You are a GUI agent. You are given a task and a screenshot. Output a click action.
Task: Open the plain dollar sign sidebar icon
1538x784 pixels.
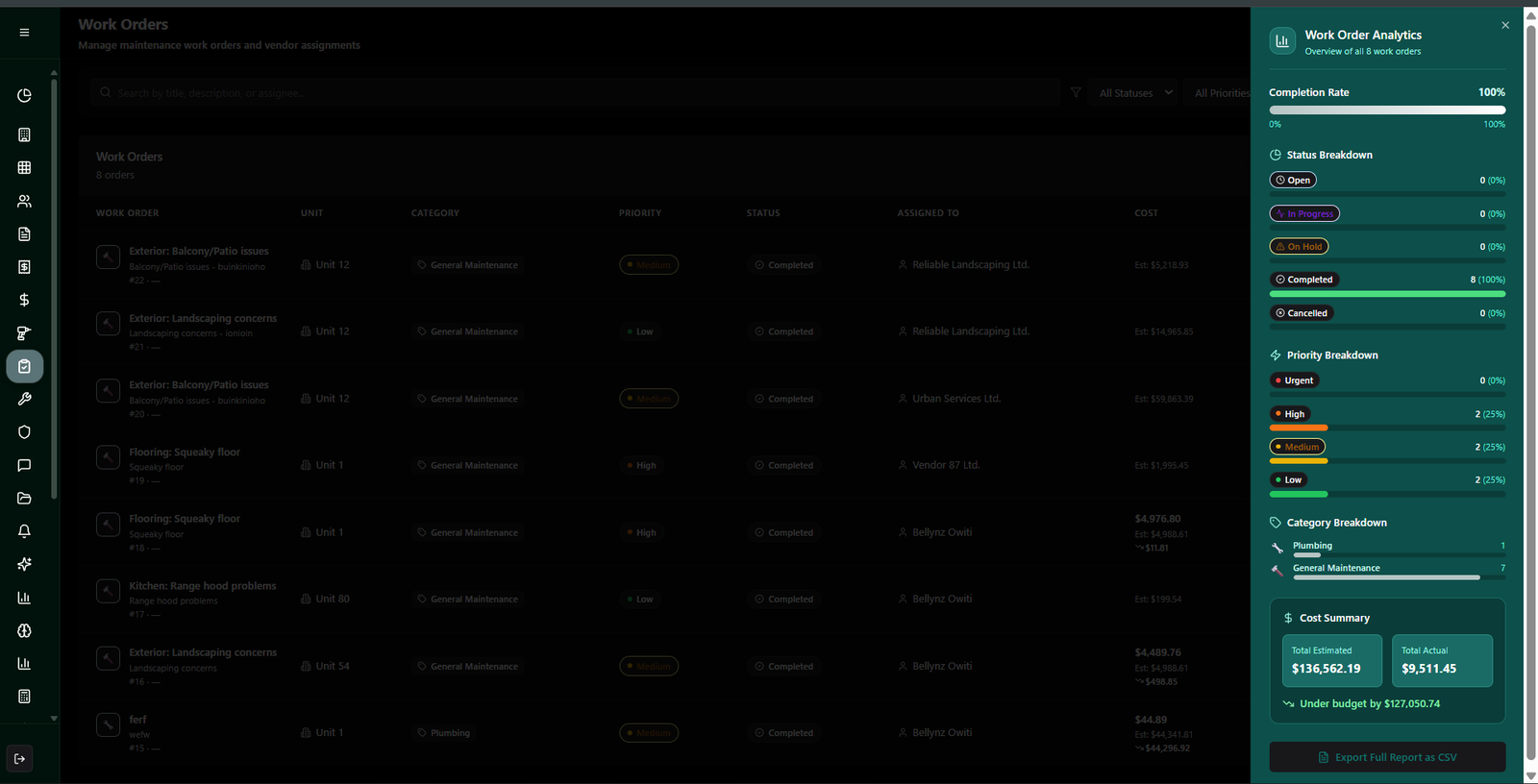coord(24,300)
